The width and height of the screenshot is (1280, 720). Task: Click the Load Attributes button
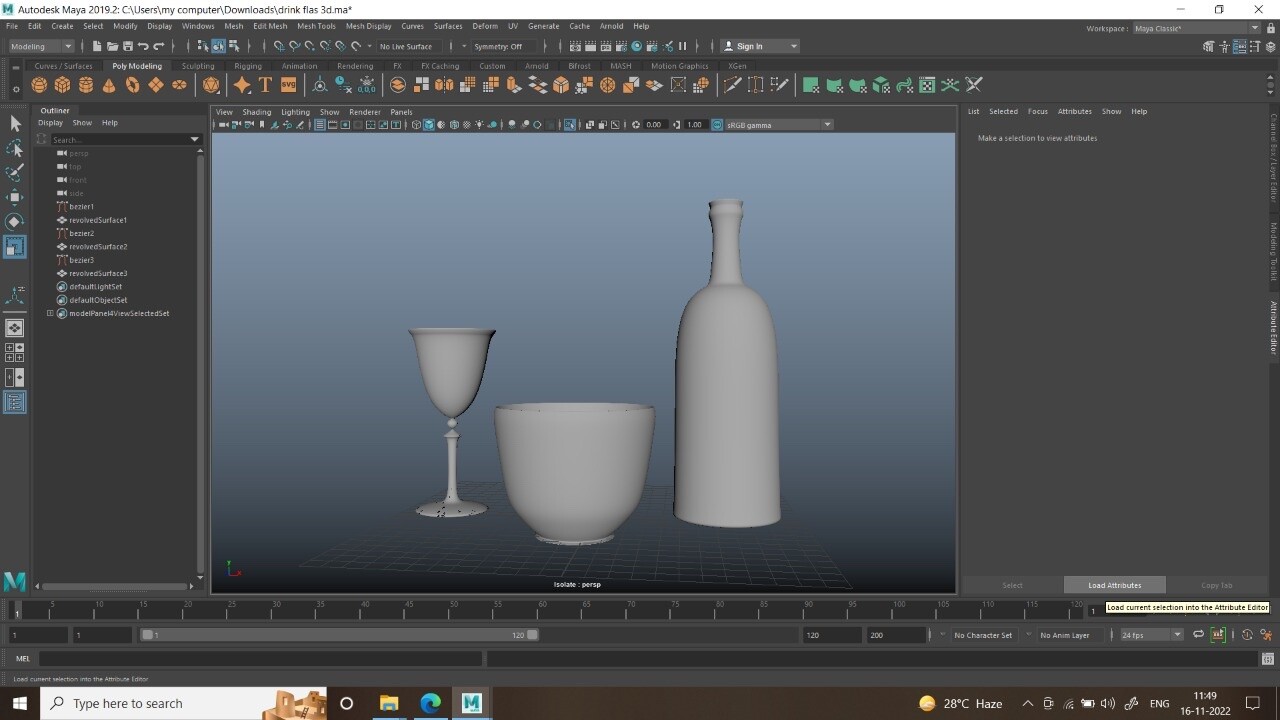tap(1114, 585)
